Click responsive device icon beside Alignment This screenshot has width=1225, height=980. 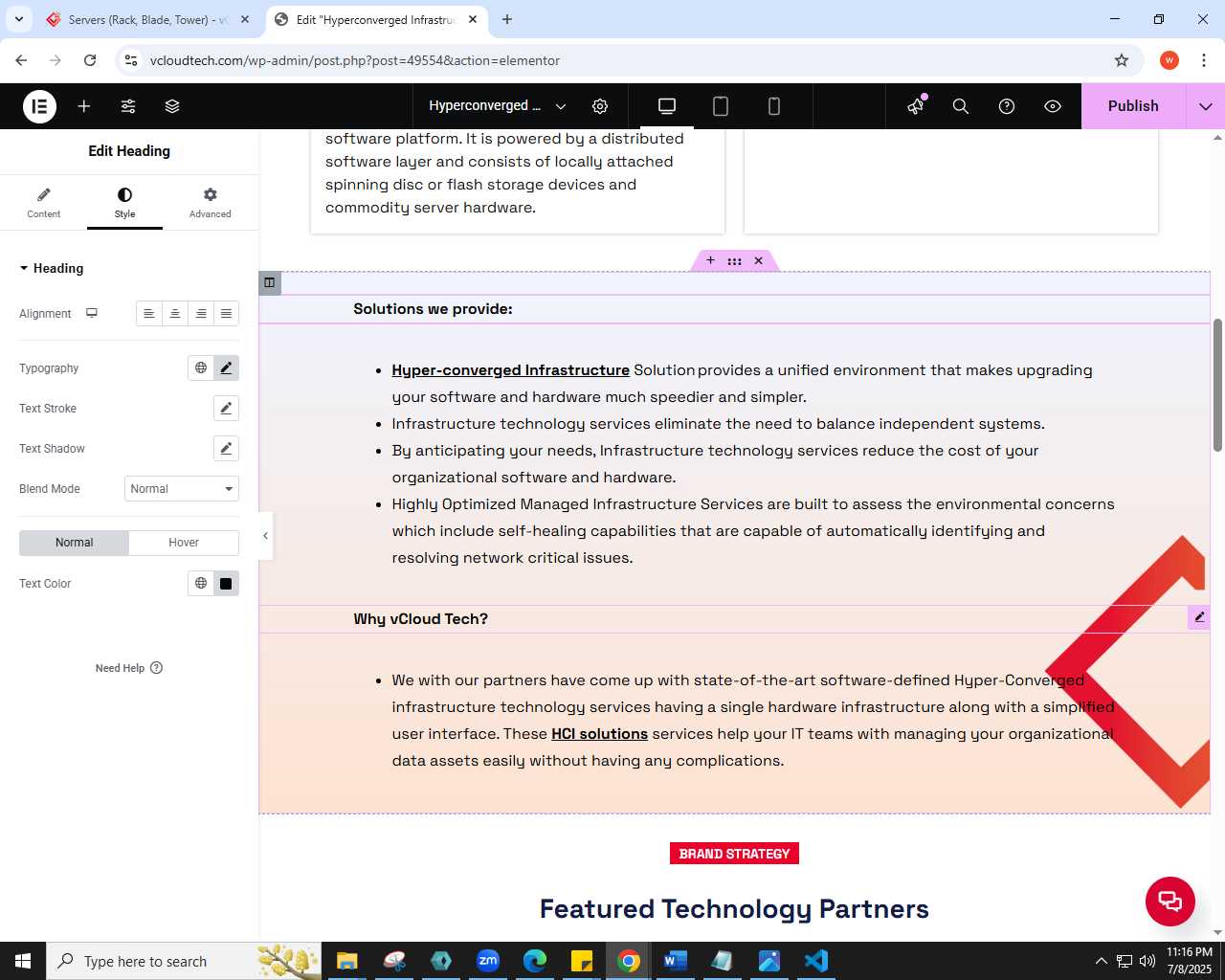[x=92, y=313]
